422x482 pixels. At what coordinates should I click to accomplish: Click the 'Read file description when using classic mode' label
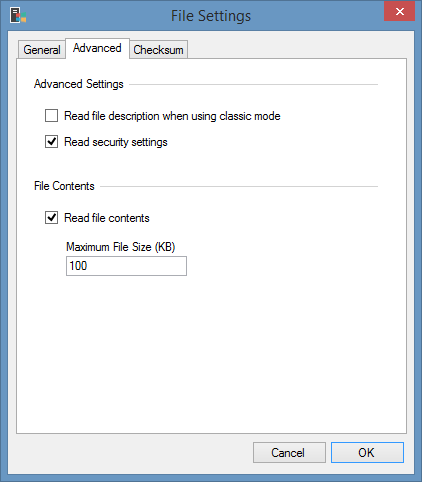coord(172,116)
